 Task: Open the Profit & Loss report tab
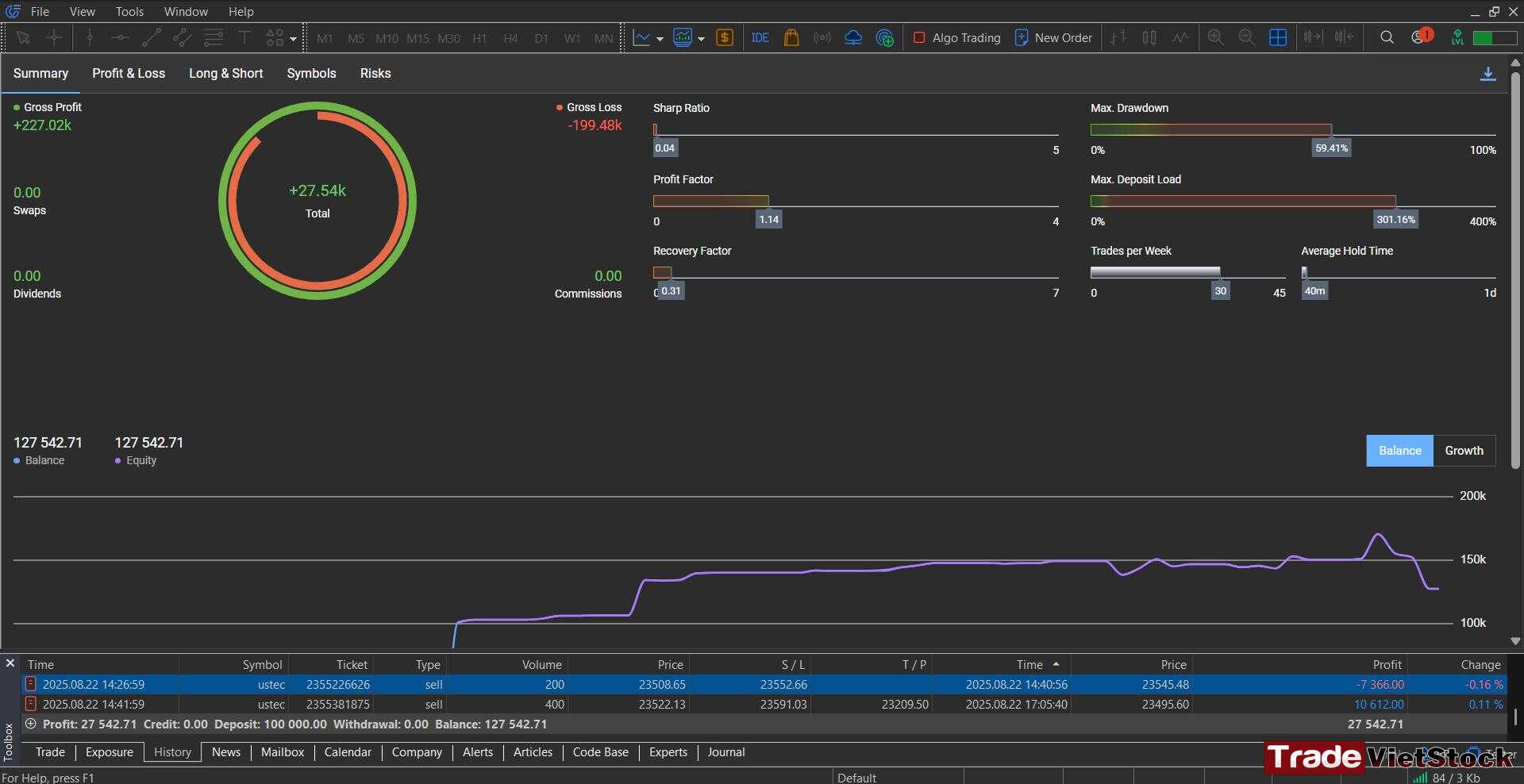[x=129, y=73]
